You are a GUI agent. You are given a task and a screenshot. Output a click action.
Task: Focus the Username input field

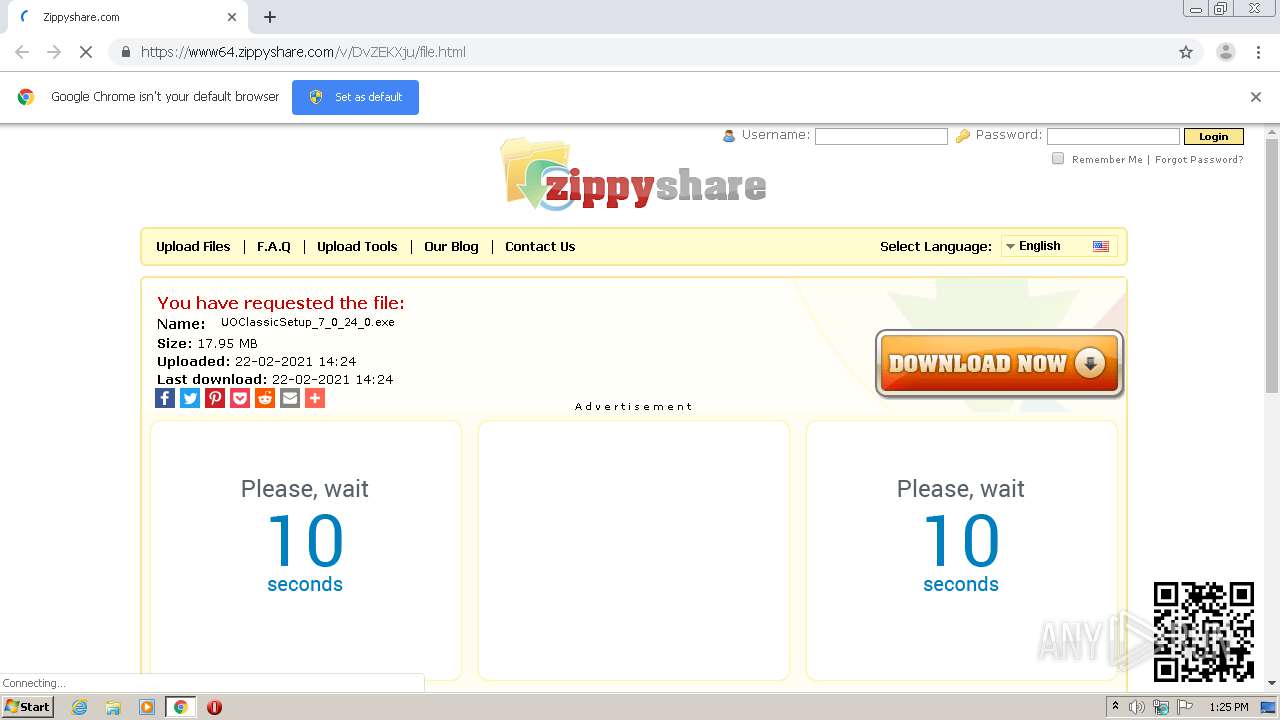(881, 136)
